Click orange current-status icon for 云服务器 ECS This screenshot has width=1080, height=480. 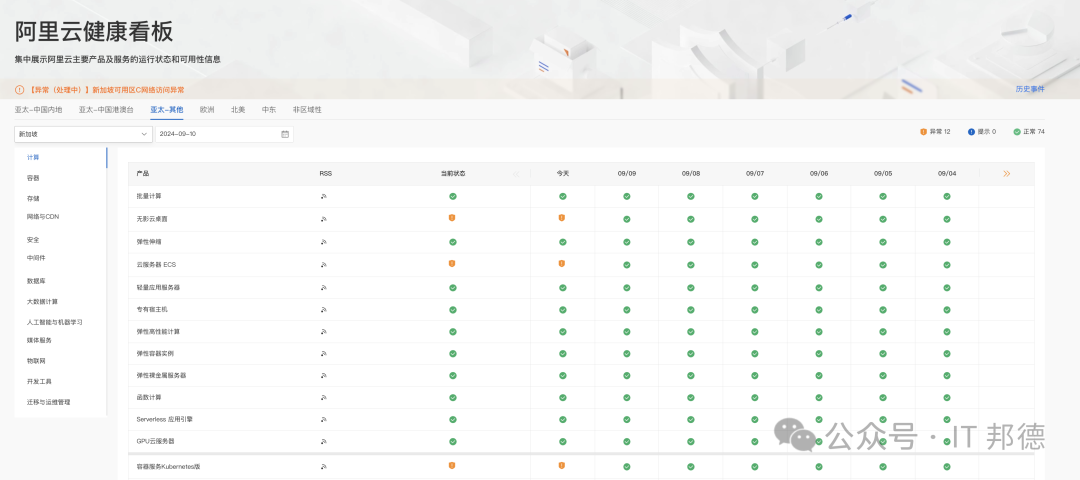click(x=452, y=263)
